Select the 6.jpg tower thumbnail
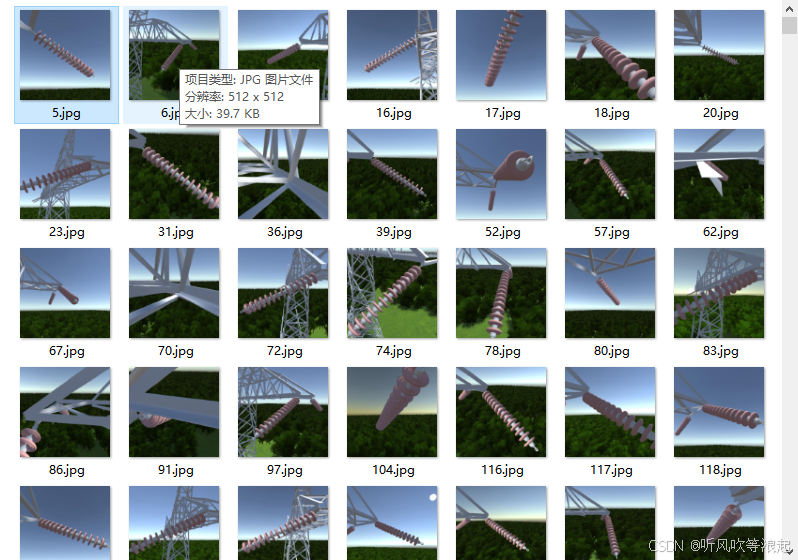Image resolution: width=798 pixels, height=560 pixels. pos(174,55)
